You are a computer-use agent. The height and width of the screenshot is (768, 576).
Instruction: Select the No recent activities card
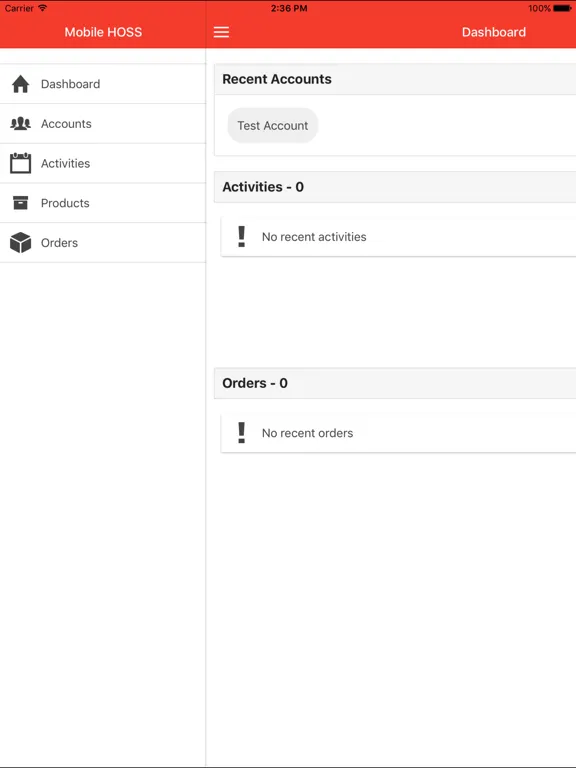coord(399,237)
